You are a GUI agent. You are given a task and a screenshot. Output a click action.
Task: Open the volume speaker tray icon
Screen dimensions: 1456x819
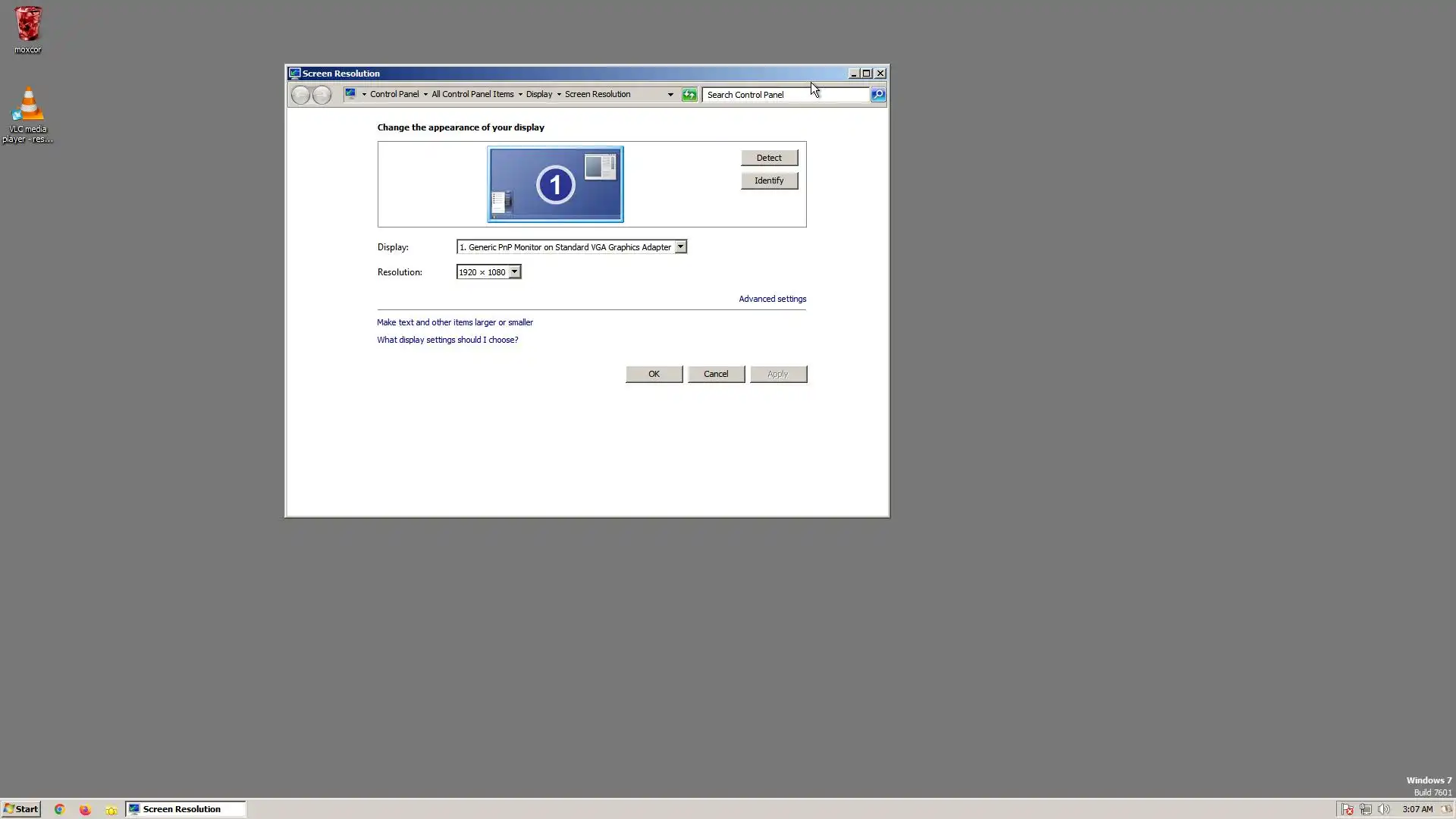tap(1383, 809)
